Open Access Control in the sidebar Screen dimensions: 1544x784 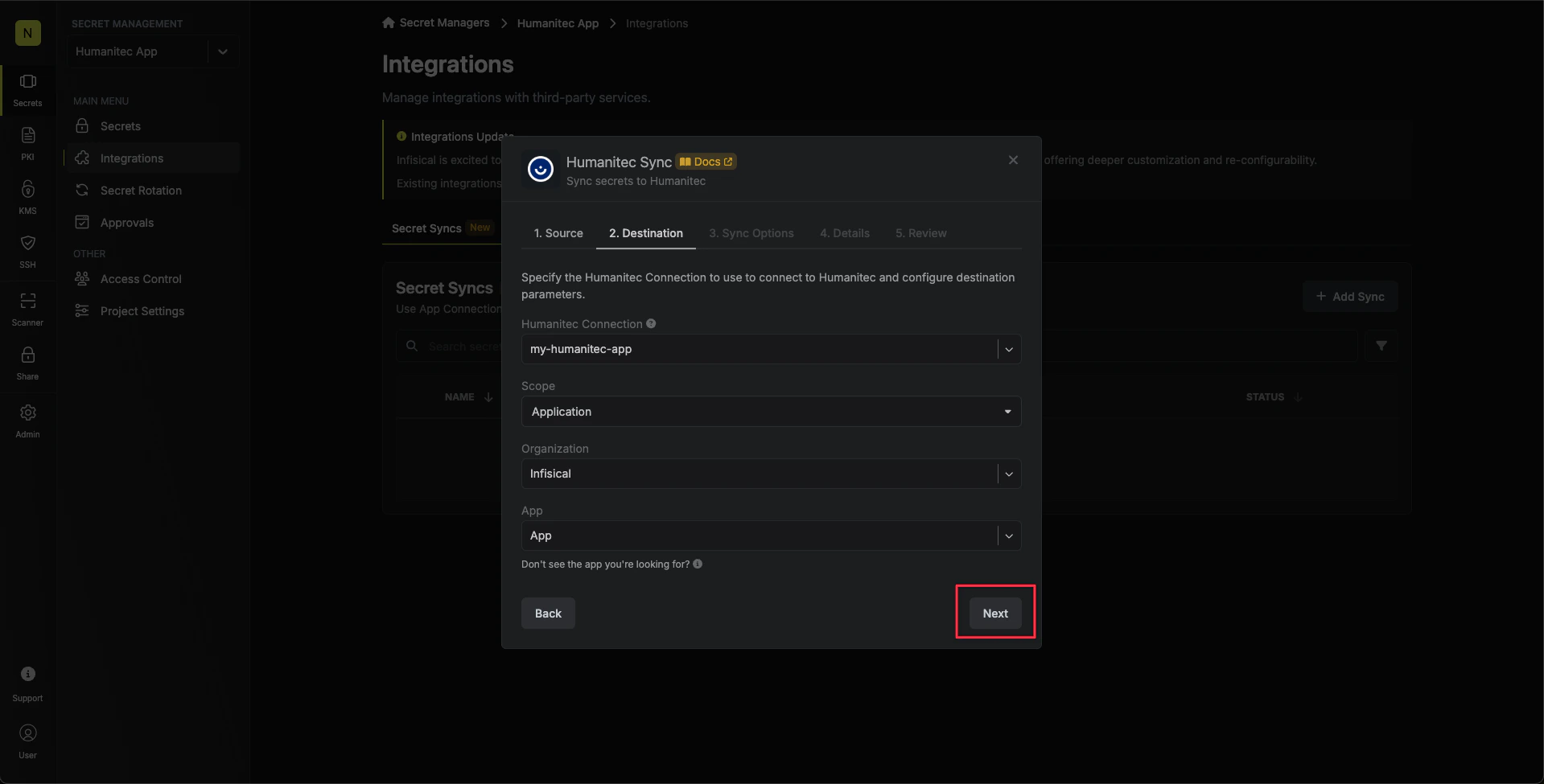(153, 279)
